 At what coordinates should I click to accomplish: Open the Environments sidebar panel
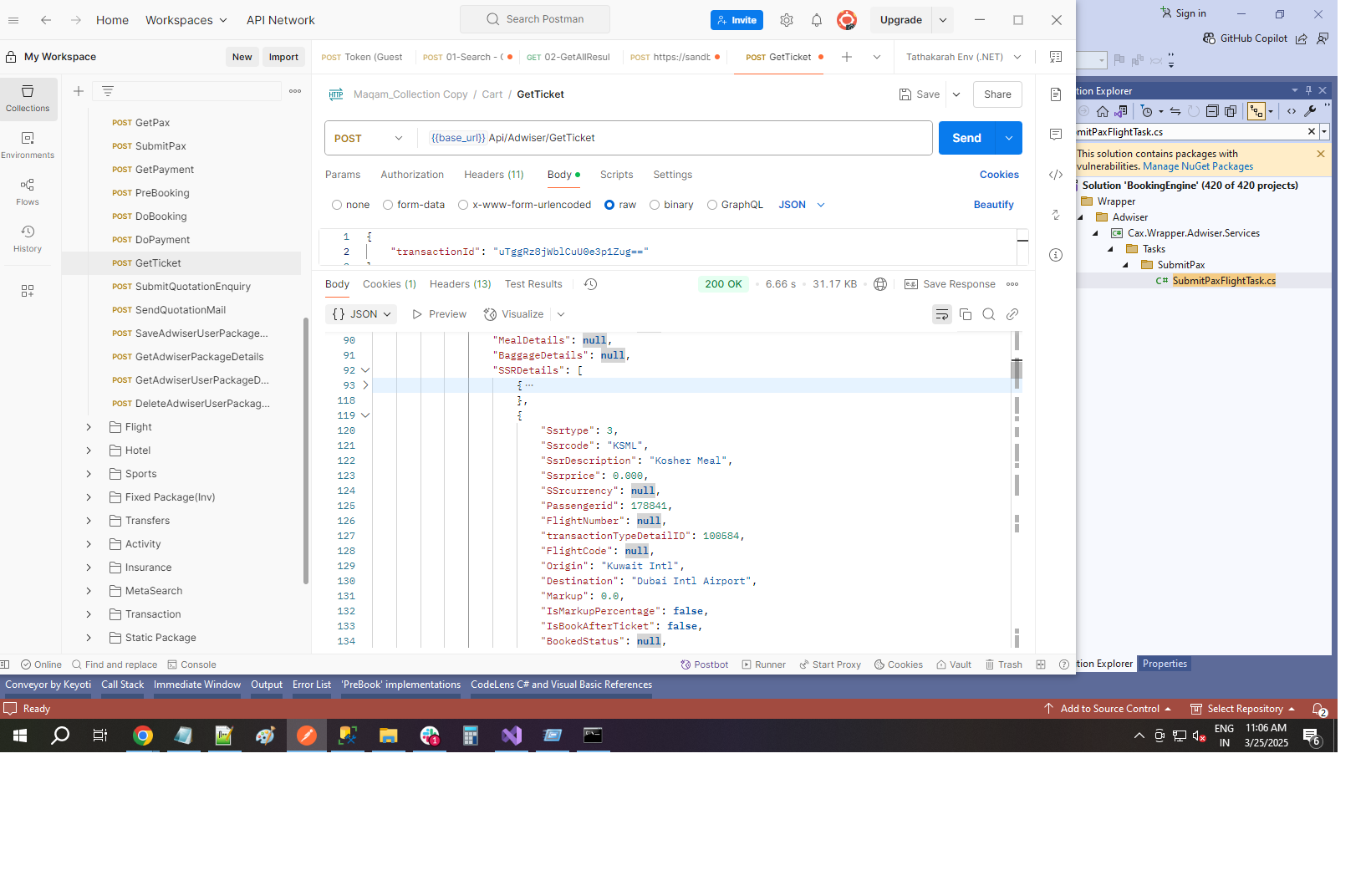28,145
